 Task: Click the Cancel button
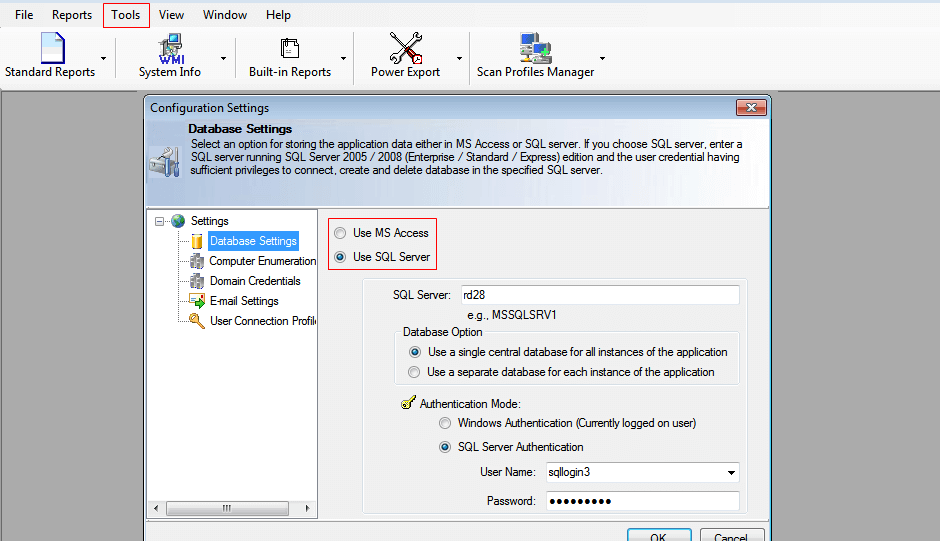(731, 535)
